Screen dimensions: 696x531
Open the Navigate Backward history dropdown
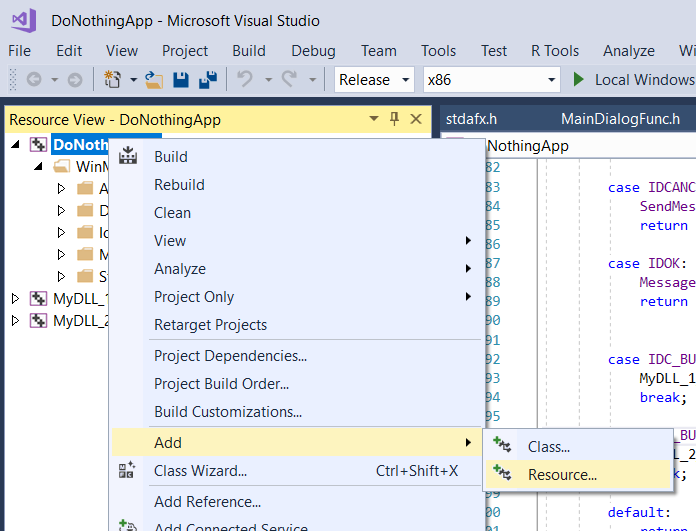55,80
